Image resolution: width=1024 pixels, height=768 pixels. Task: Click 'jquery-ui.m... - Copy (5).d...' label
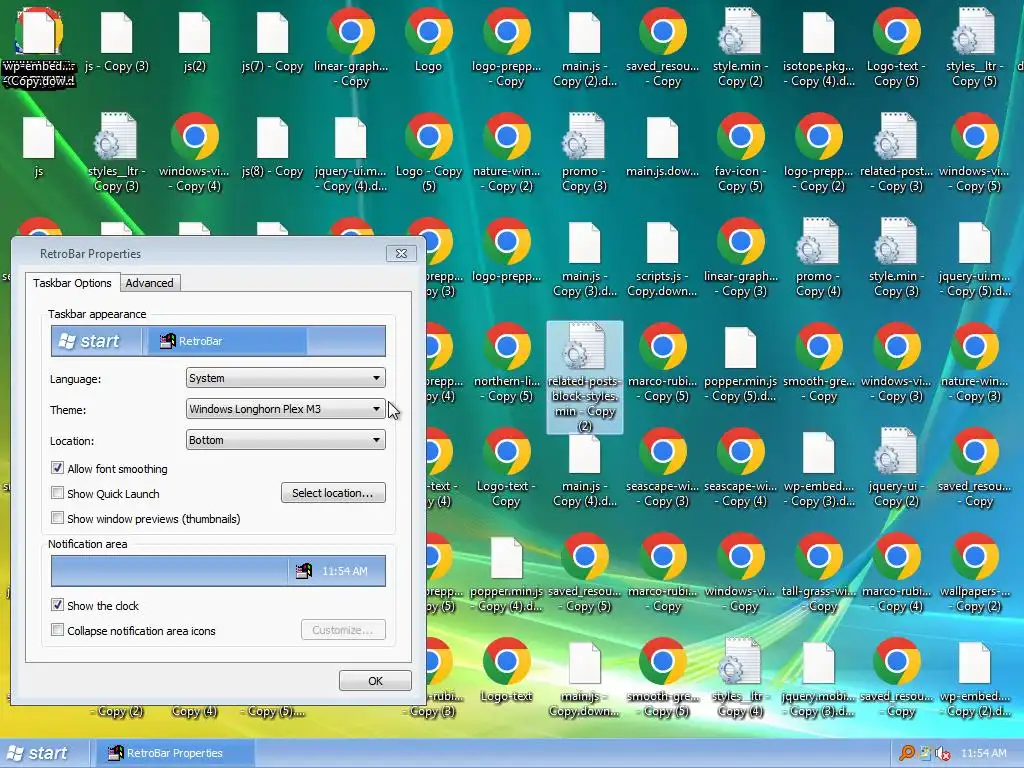[975, 283]
